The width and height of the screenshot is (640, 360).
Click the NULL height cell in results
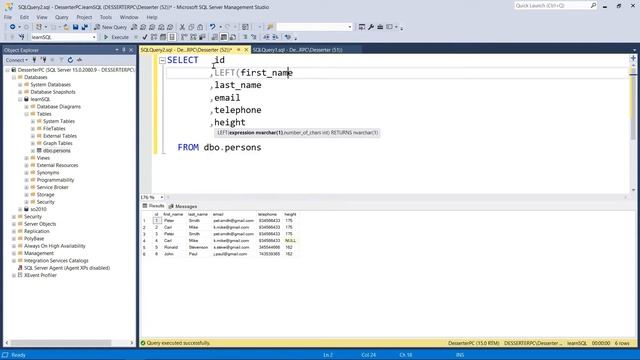pos(290,241)
